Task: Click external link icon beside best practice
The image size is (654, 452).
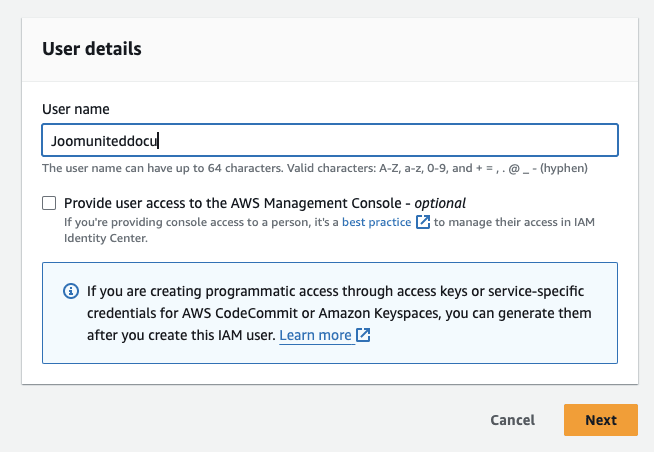Action: coord(422,222)
